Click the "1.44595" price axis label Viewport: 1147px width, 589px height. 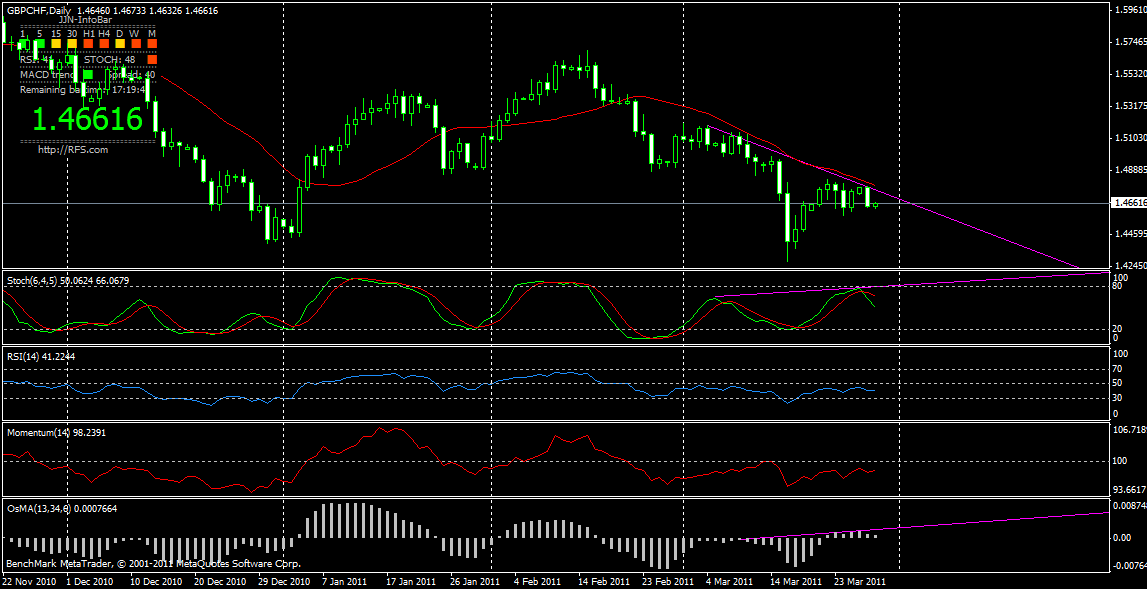point(1129,234)
